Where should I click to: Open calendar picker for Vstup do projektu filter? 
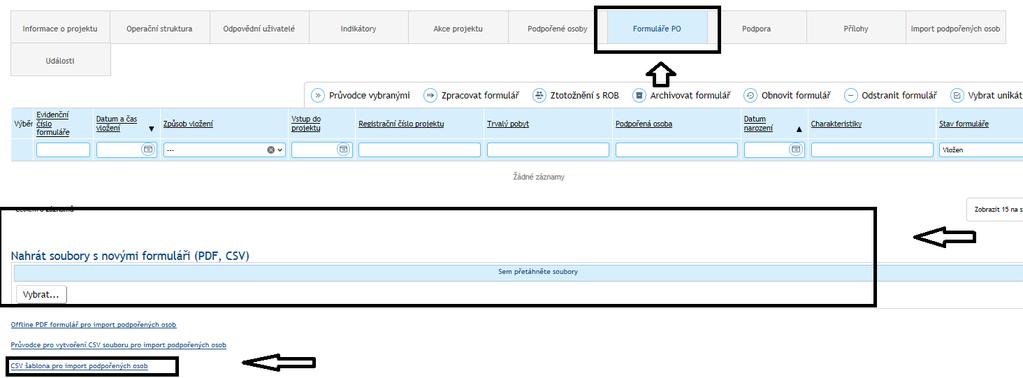click(343, 150)
